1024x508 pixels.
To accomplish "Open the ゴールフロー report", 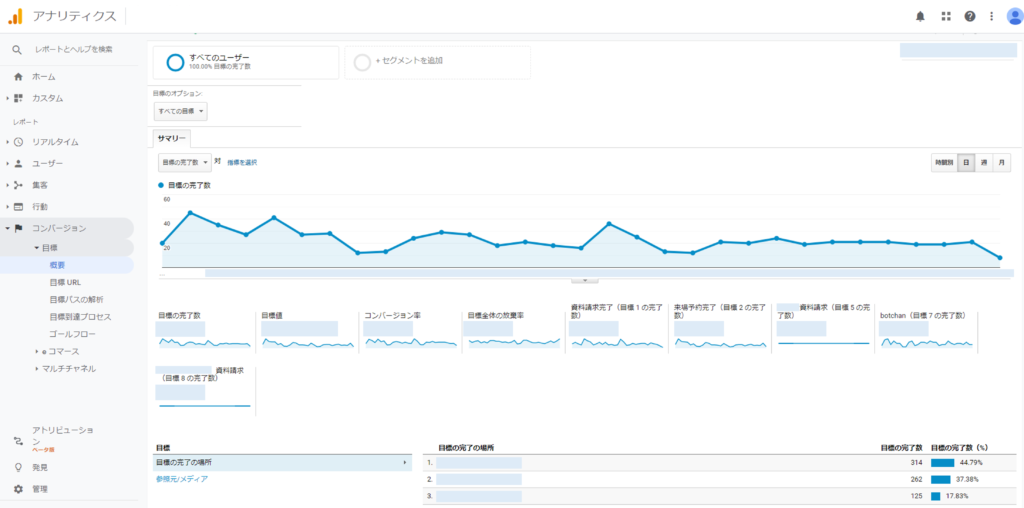I will coord(72,334).
